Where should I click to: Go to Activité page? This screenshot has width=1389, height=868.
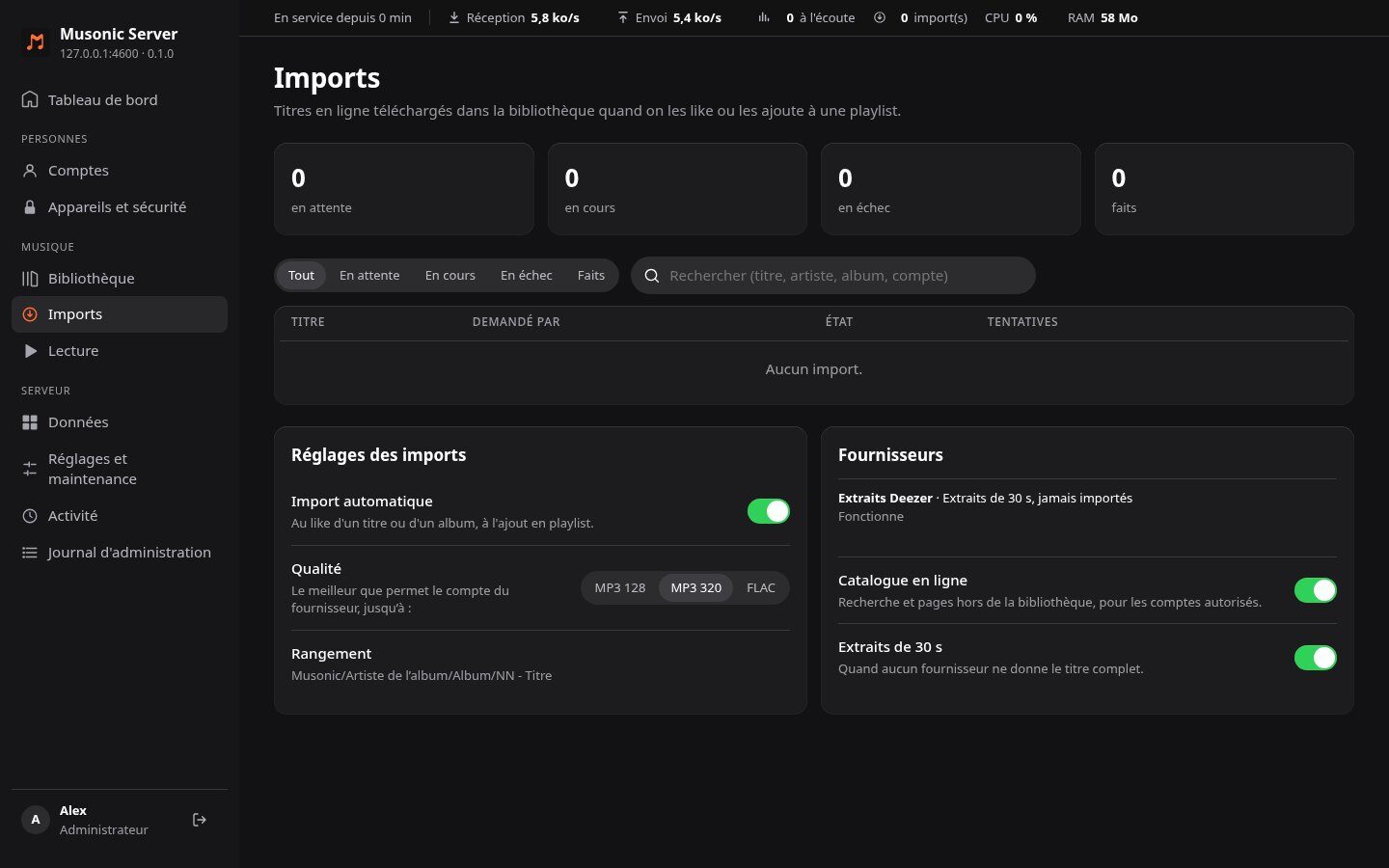tap(120, 516)
